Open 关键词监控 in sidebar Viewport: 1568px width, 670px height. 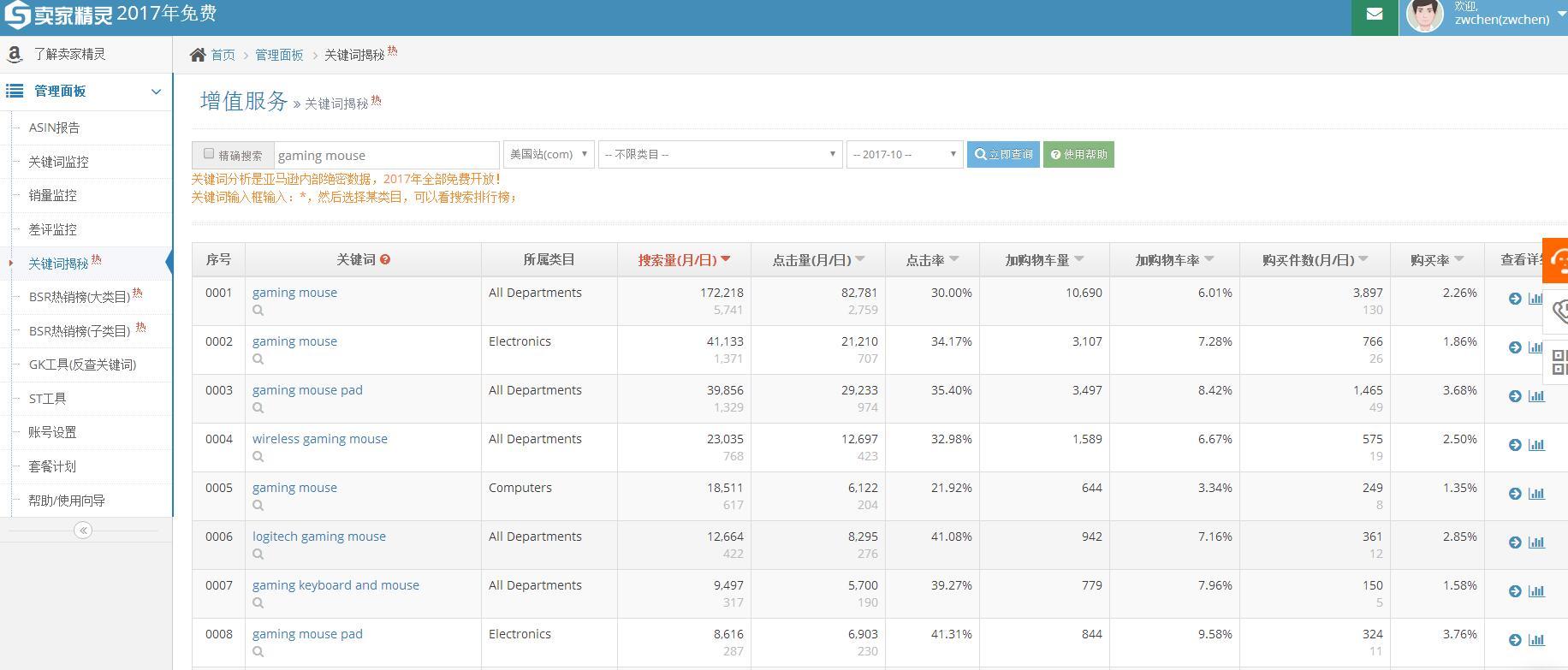point(58,162)
